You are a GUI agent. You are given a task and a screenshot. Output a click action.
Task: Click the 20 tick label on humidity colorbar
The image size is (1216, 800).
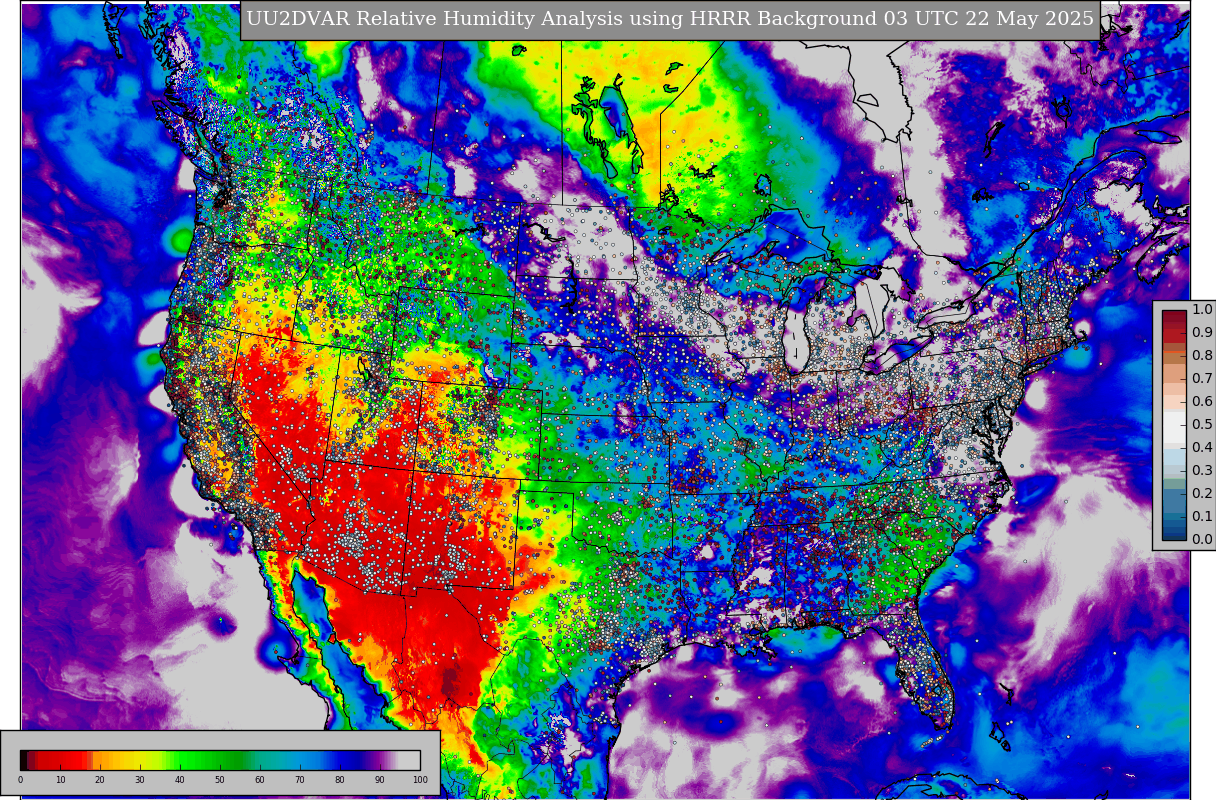pos(100,780)
